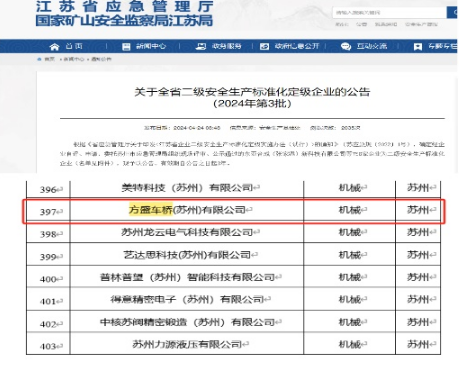Click the 新闻中心 news icon
Image resolution: width=459 pixels, height=365 pixels.
(x=126, y=46)
